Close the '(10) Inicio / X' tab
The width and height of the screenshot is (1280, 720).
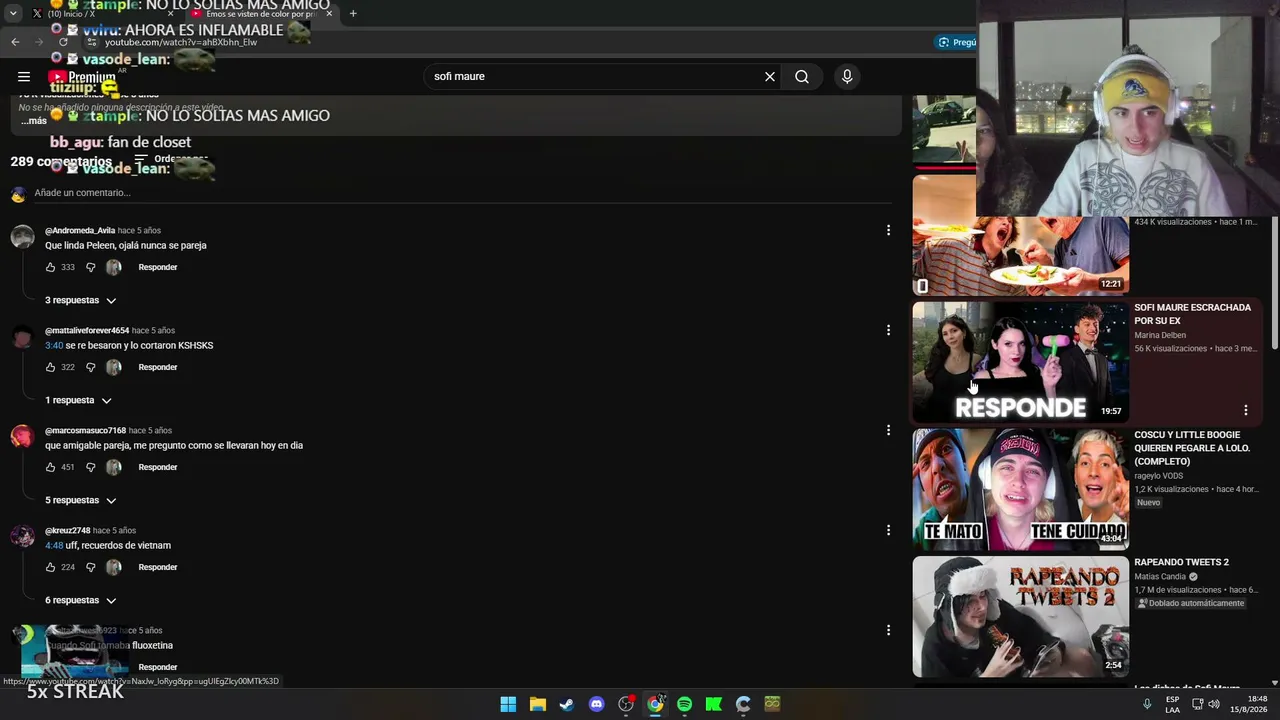coord(170,14)
